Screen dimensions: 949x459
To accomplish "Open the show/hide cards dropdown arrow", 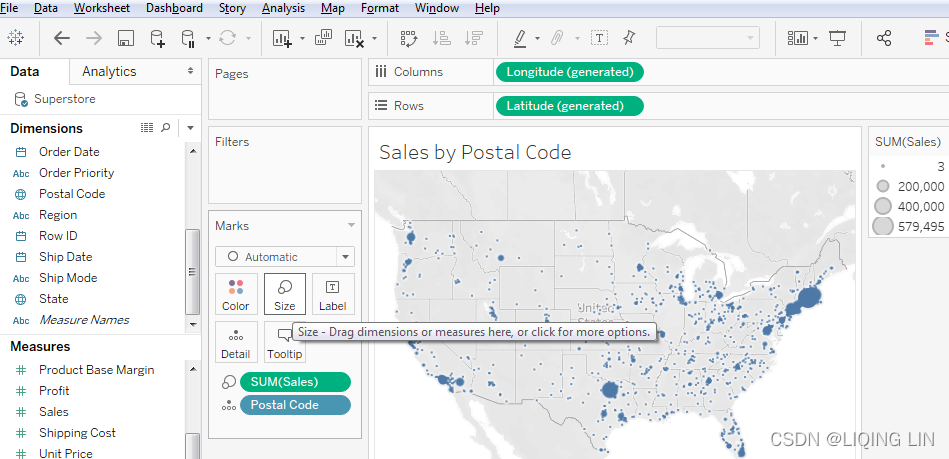I will 816,39.
